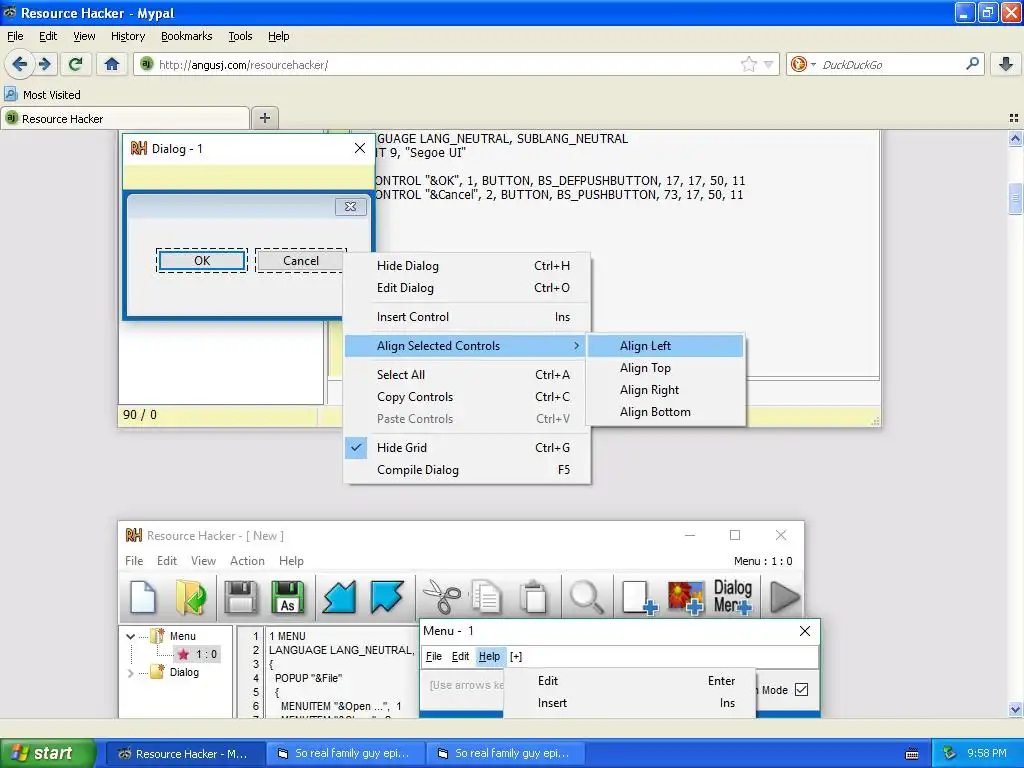Click the Copy pages toolbar icon

coord(487,597)
